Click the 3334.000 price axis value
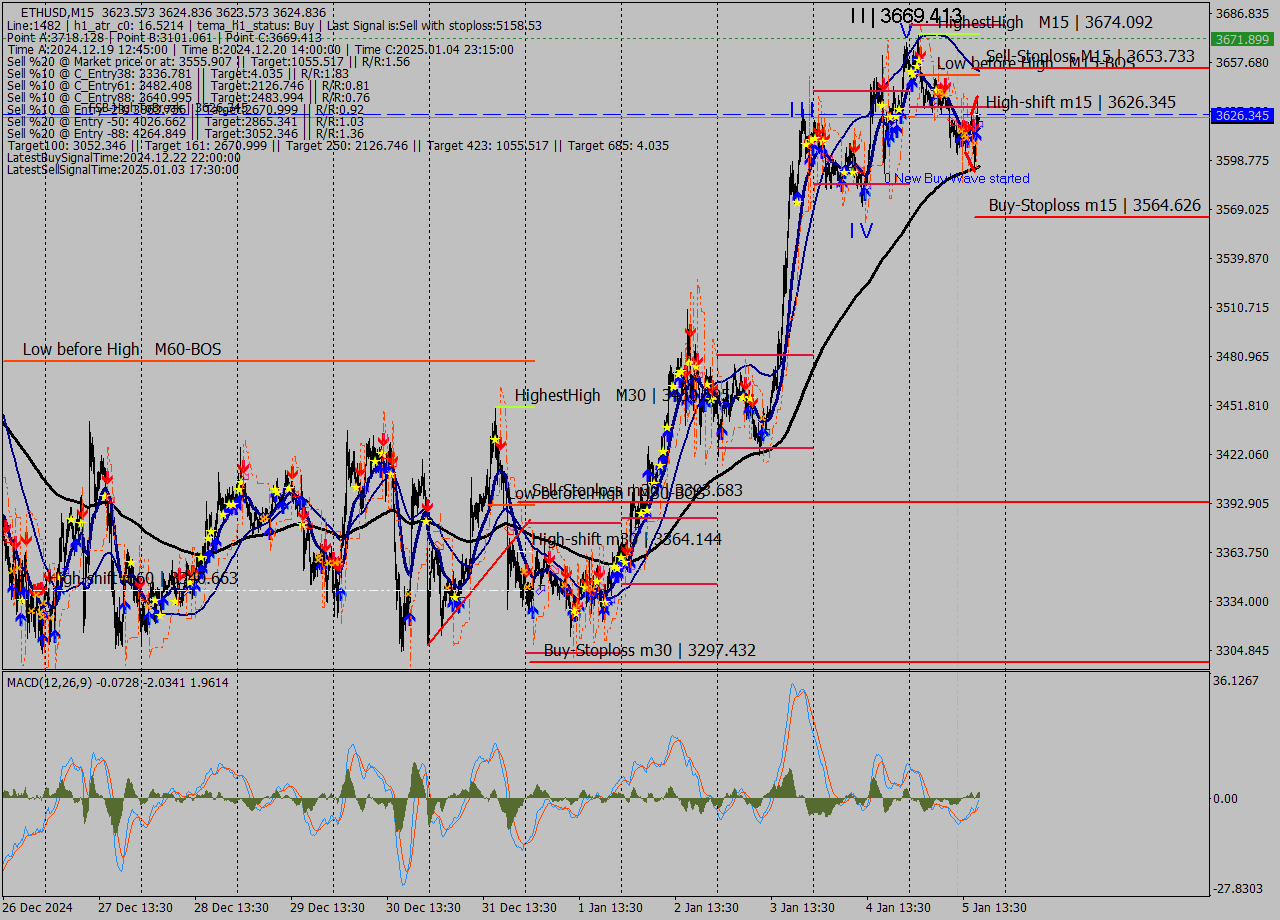This screenshot has width=1280, height=920. coord(1243,601)
